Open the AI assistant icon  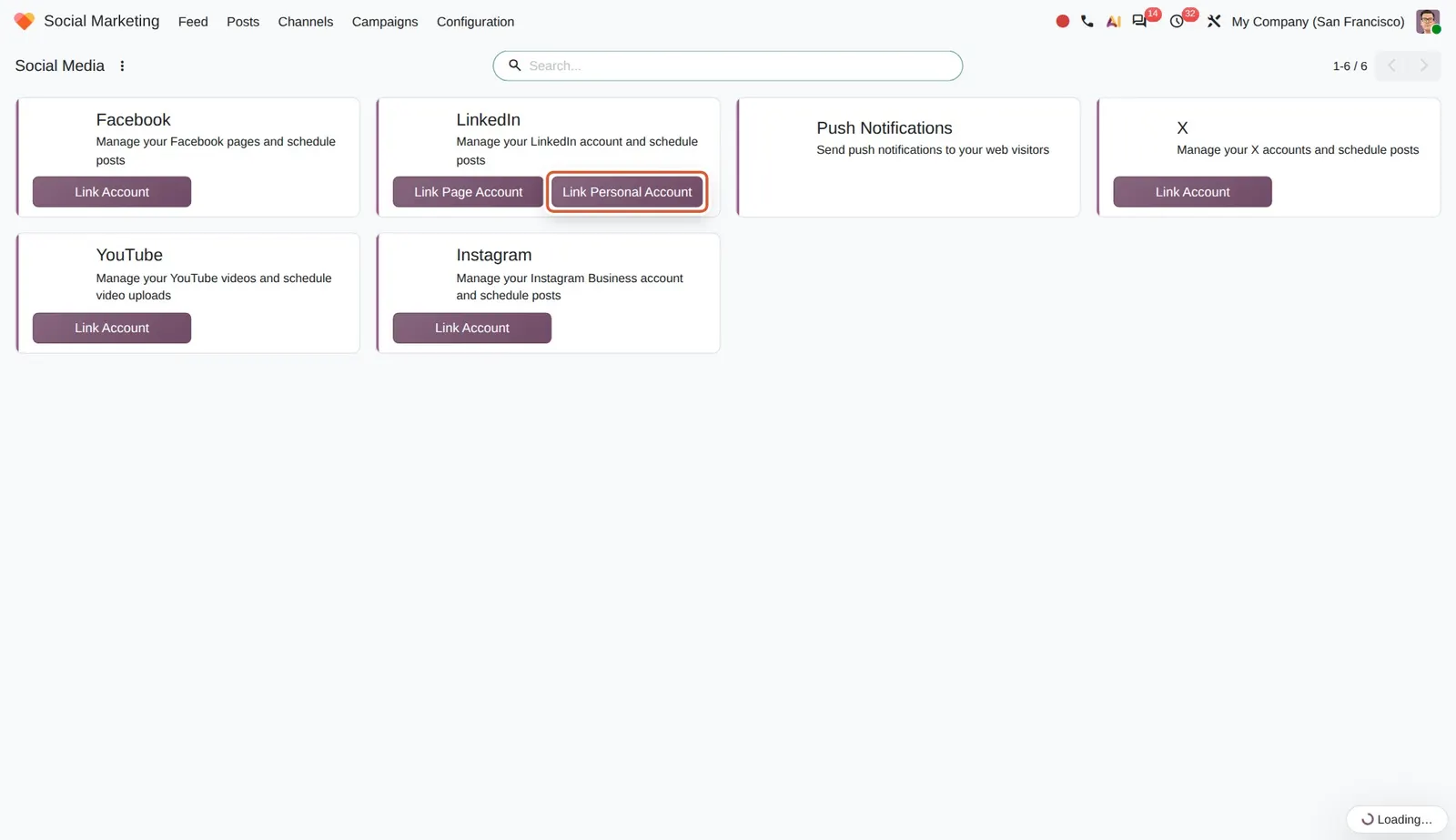point(1113,21)
